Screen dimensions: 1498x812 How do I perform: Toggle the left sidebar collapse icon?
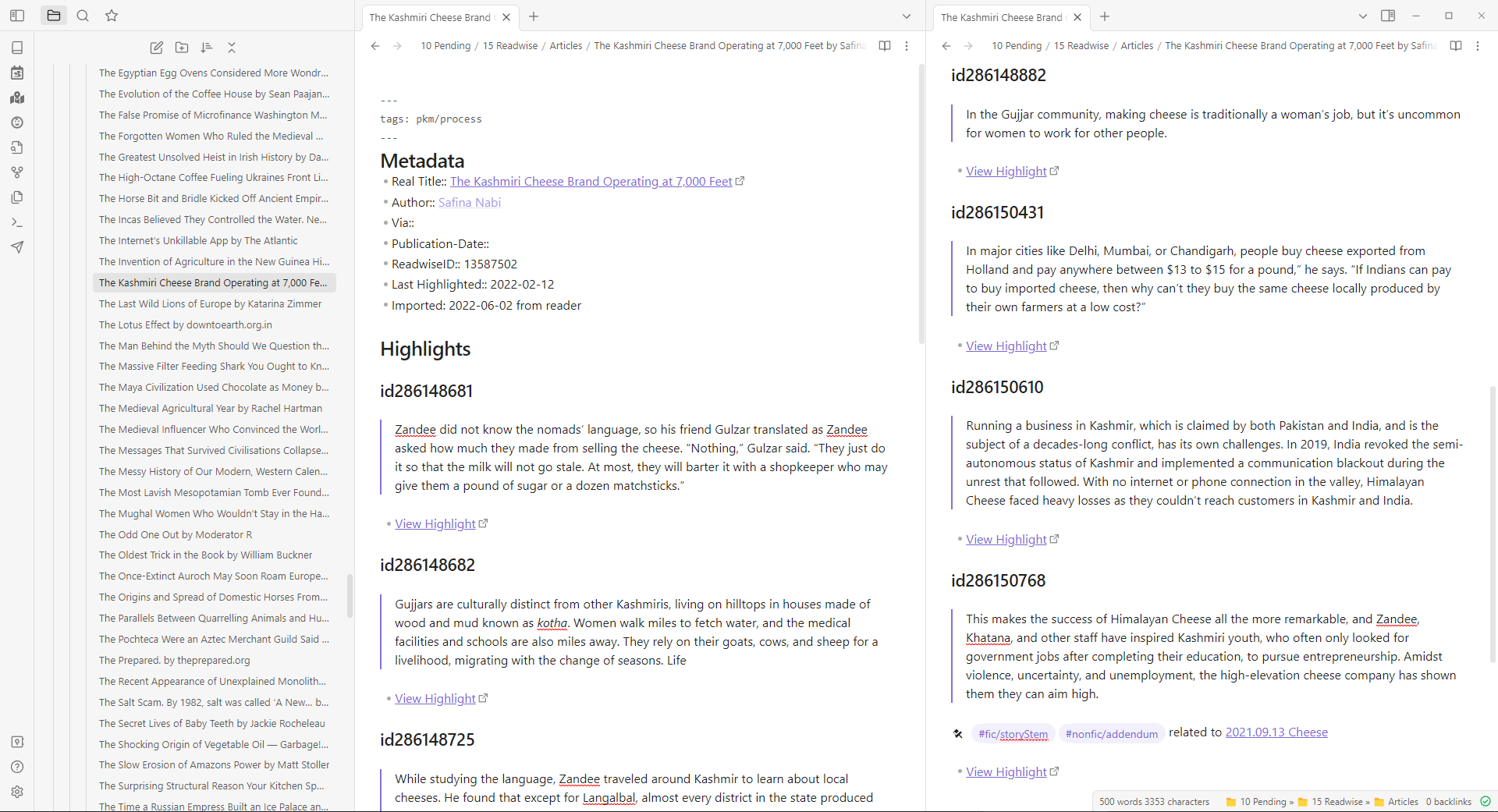point(17,16)
